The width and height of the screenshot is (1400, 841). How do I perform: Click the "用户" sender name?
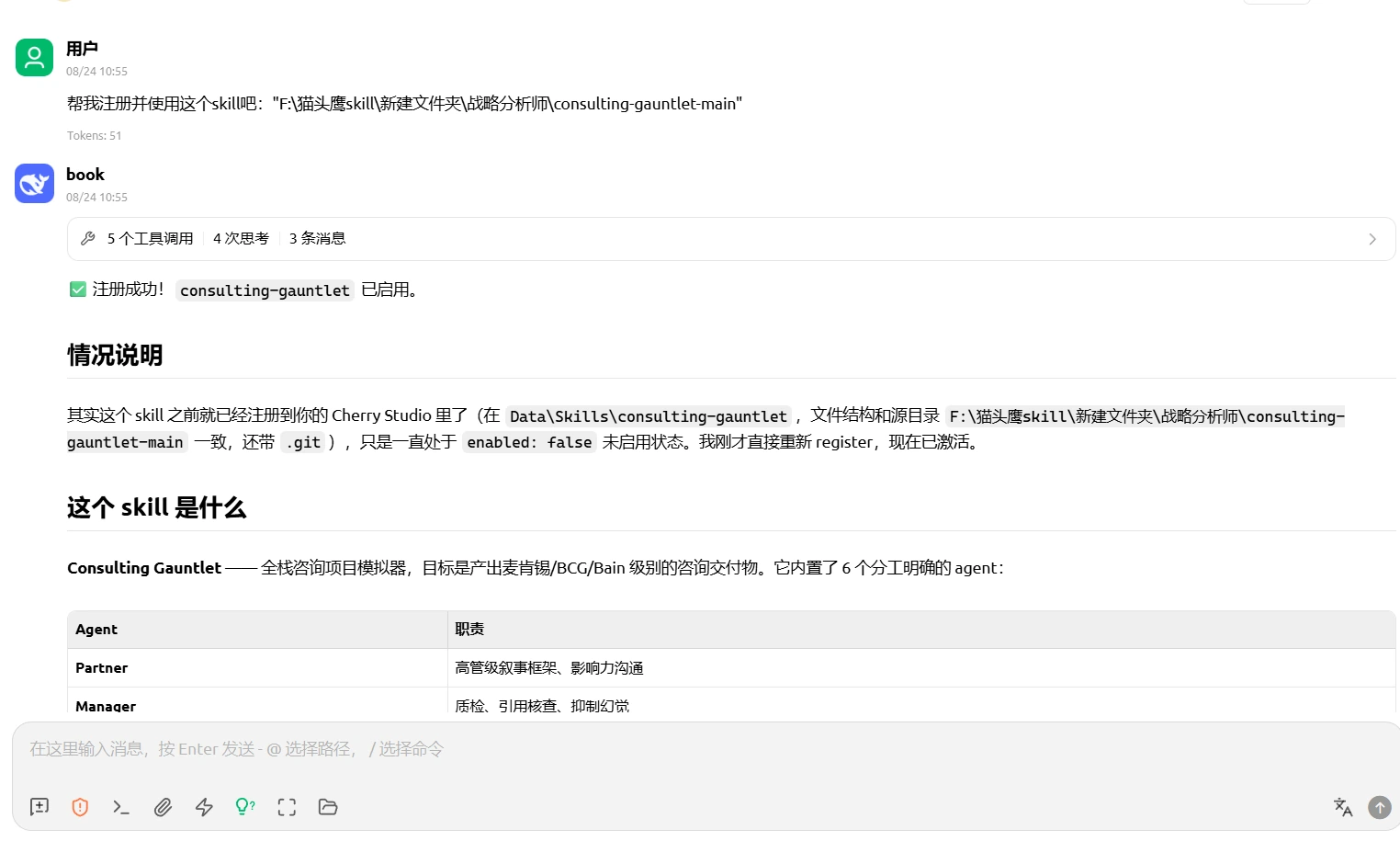point(82,49)
